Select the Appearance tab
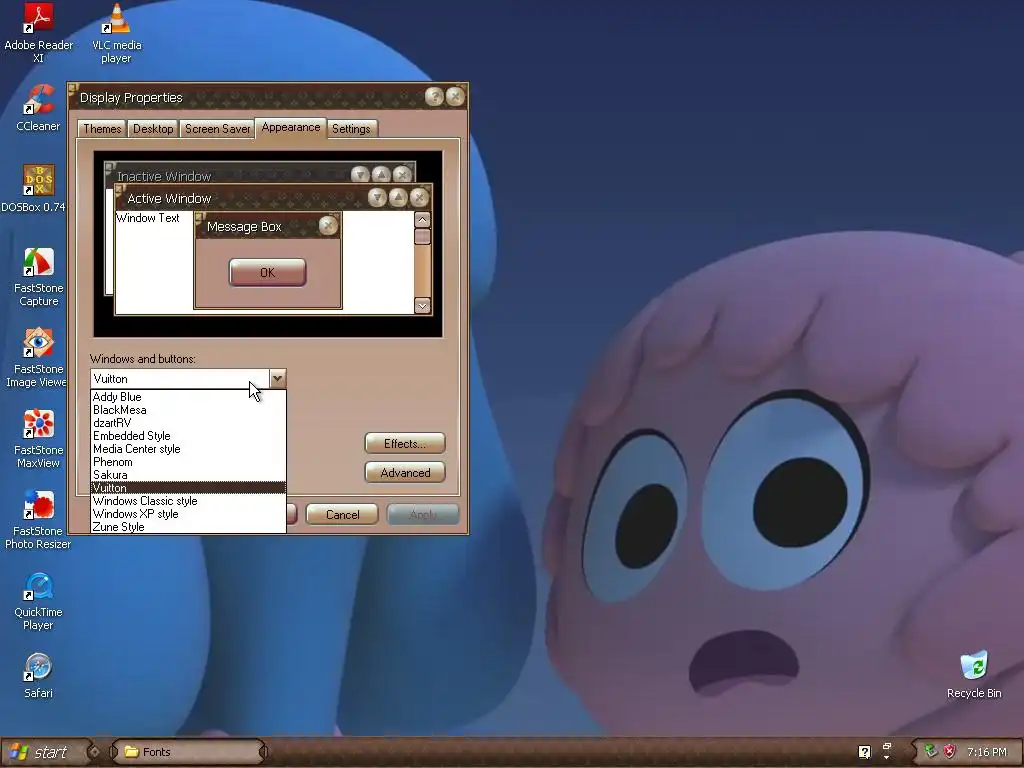The width and height of the screenshot is (1024, 768). (291, 127)
